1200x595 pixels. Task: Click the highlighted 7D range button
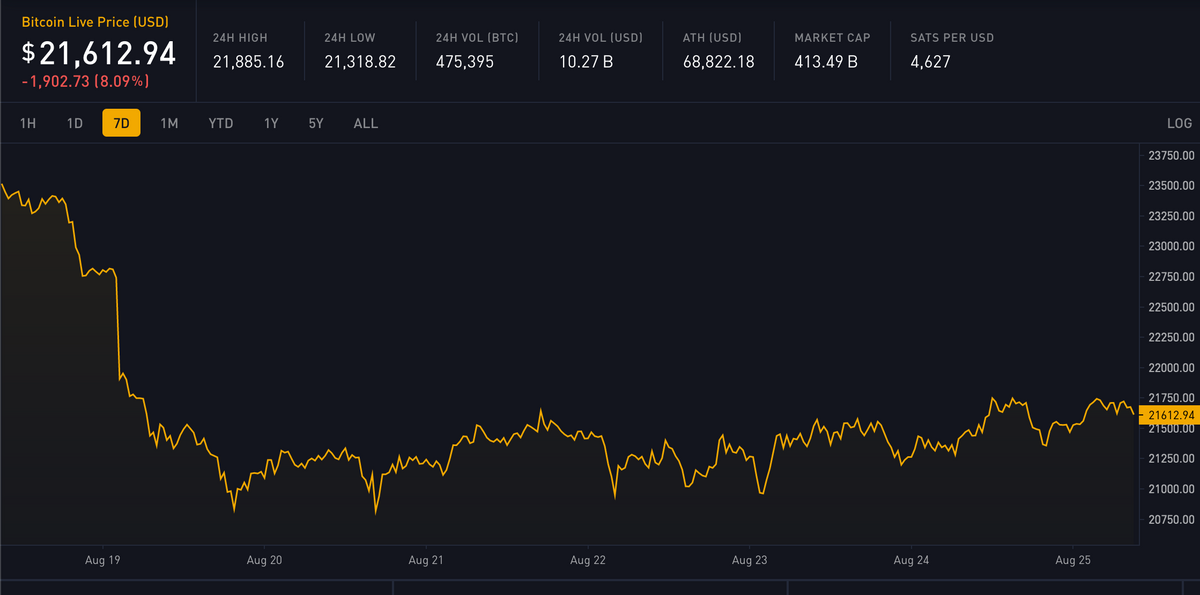[x=121, y=123]
